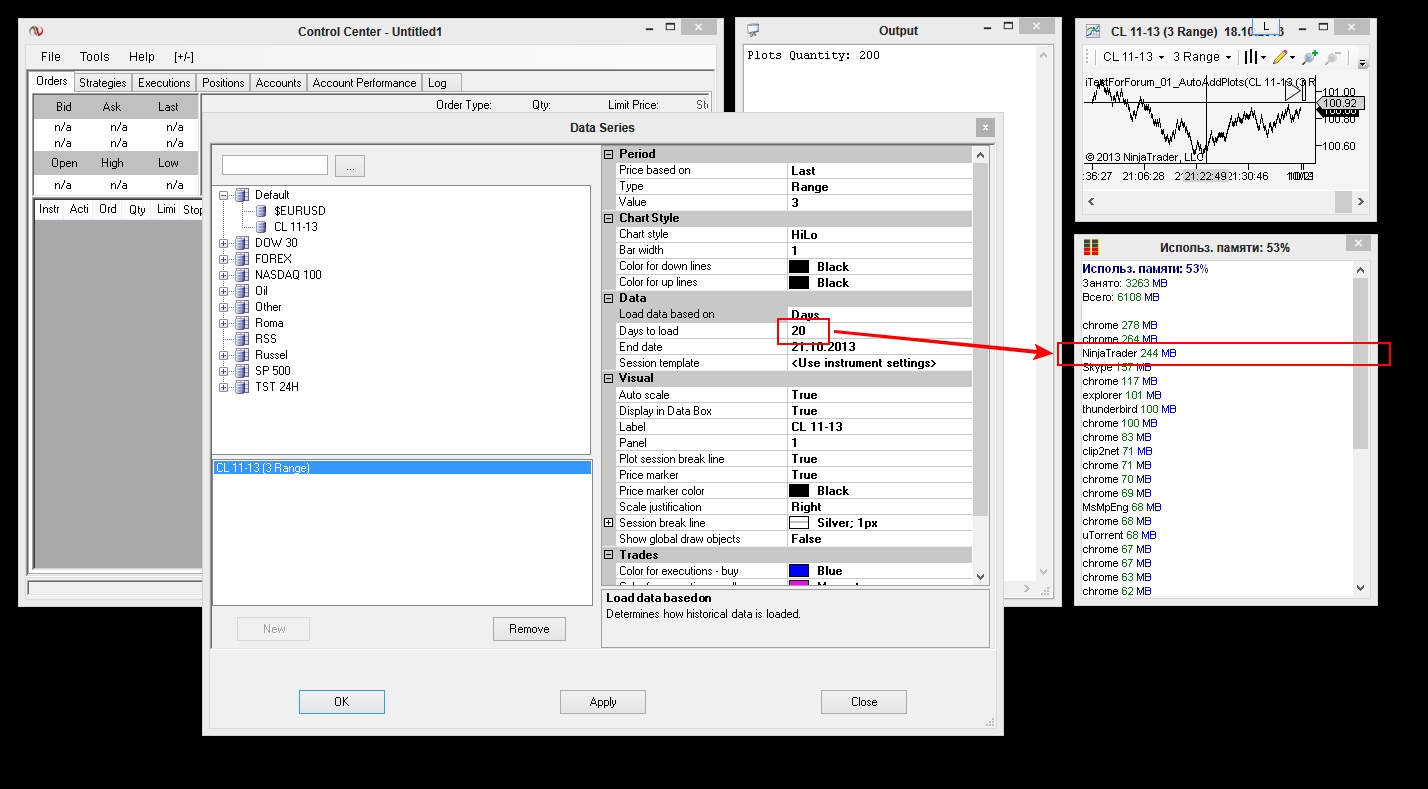Click the zoom out magnifier icon
Screen dimensions: 1428x789
coord(1333,57)
